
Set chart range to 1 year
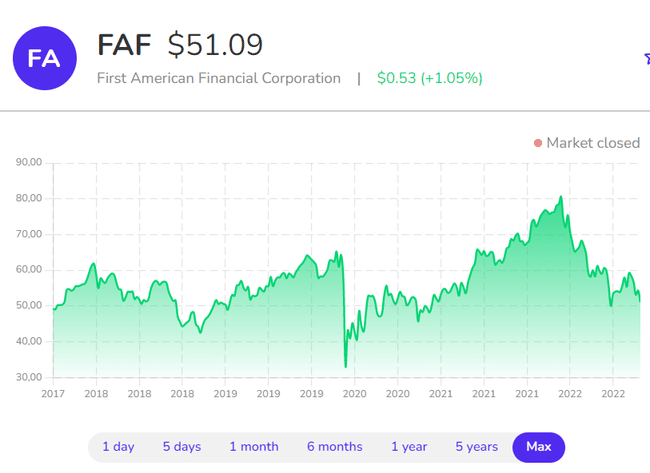[409, 447]
